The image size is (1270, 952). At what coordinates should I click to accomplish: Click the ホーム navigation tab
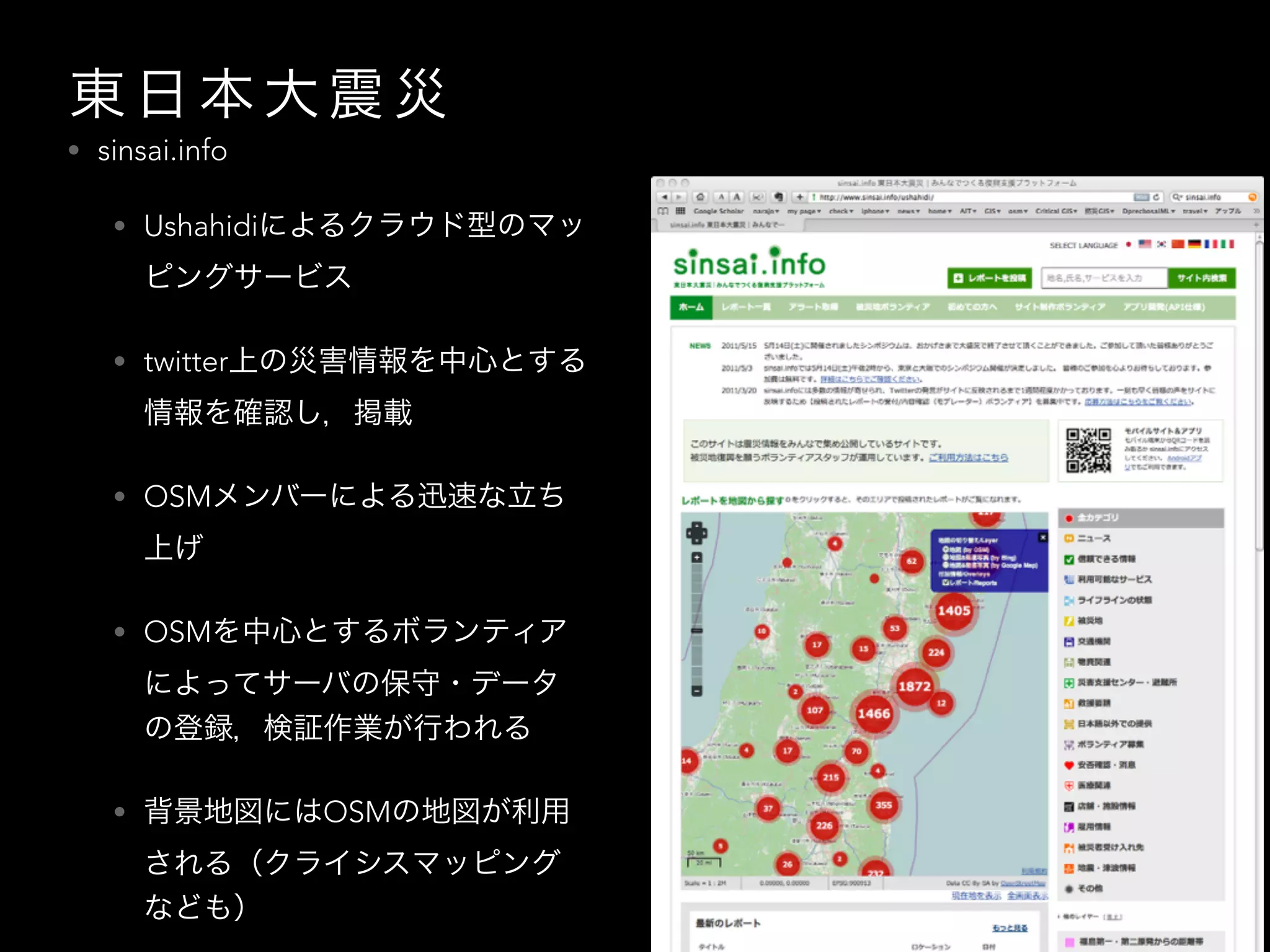tap(691, 307)
